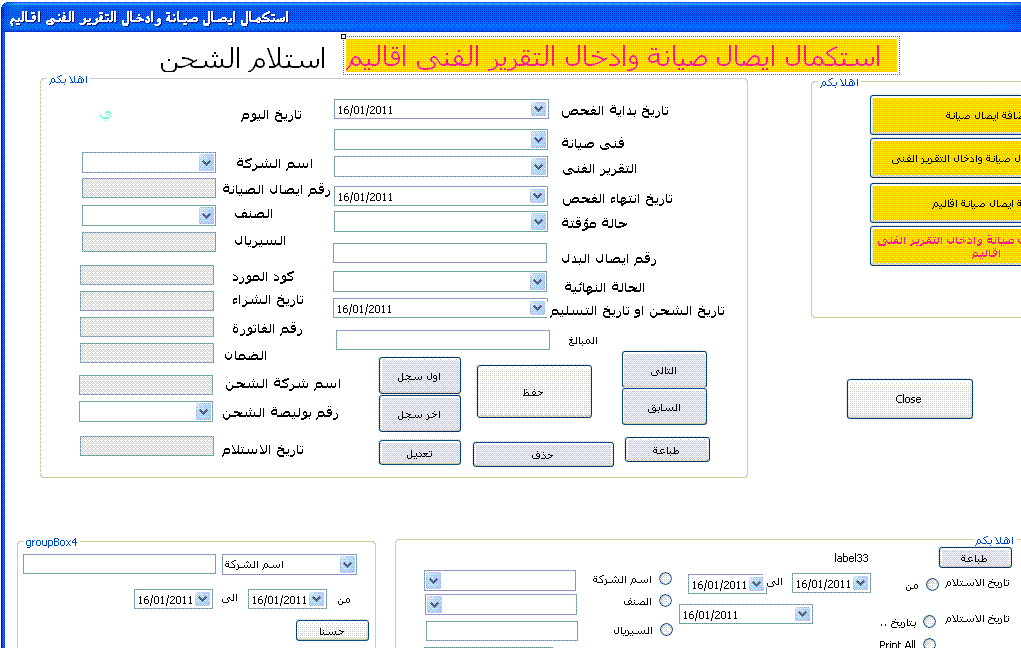Choose the تاريخ الاستلام من radio option
Viewport: 1021px width, 648px height.
(x=932, y=584)
